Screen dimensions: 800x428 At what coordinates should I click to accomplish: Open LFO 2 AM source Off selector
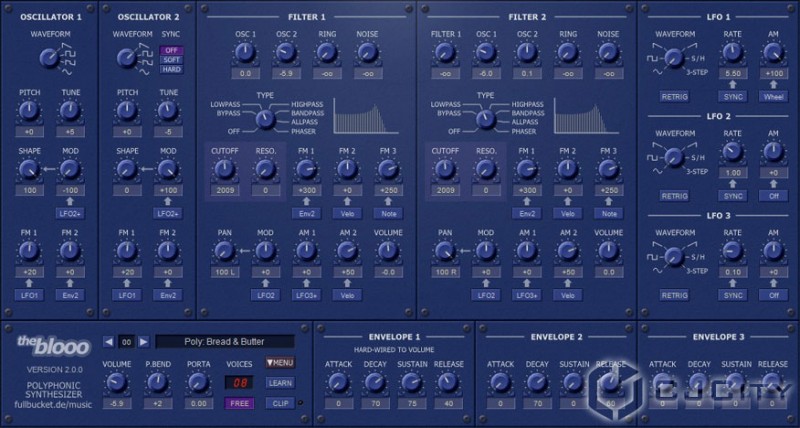[773, 195]
